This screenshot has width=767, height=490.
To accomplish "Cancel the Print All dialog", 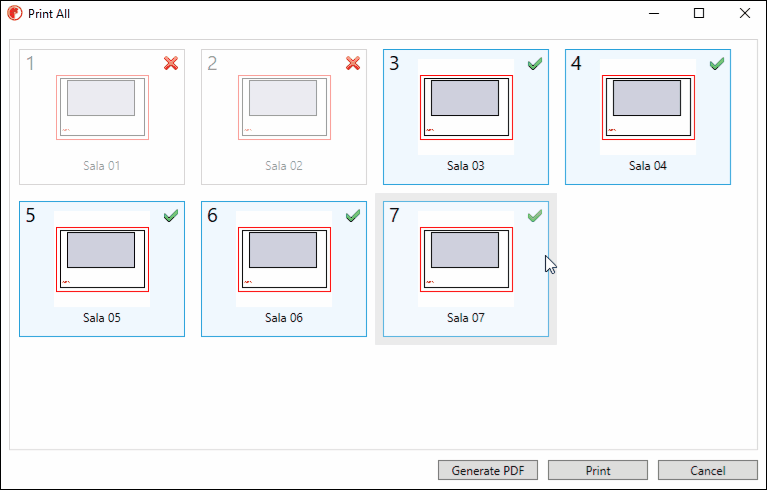I will tap(708, 470).
